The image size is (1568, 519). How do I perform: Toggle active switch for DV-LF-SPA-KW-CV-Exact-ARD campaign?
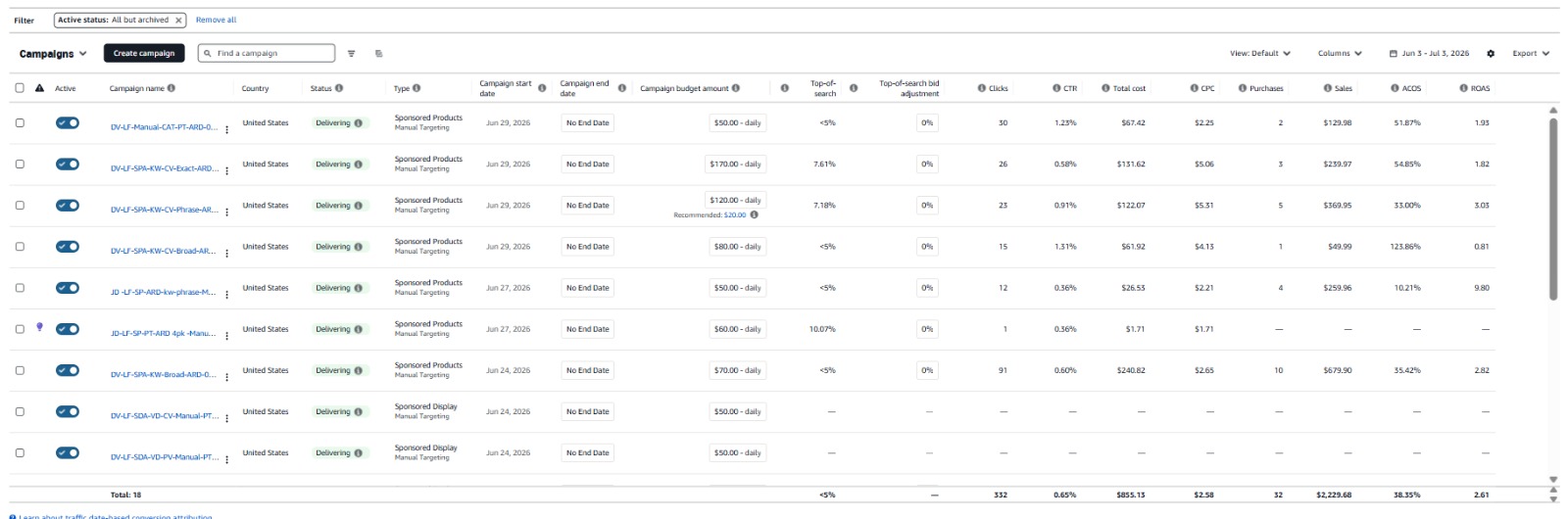point(68,165)
